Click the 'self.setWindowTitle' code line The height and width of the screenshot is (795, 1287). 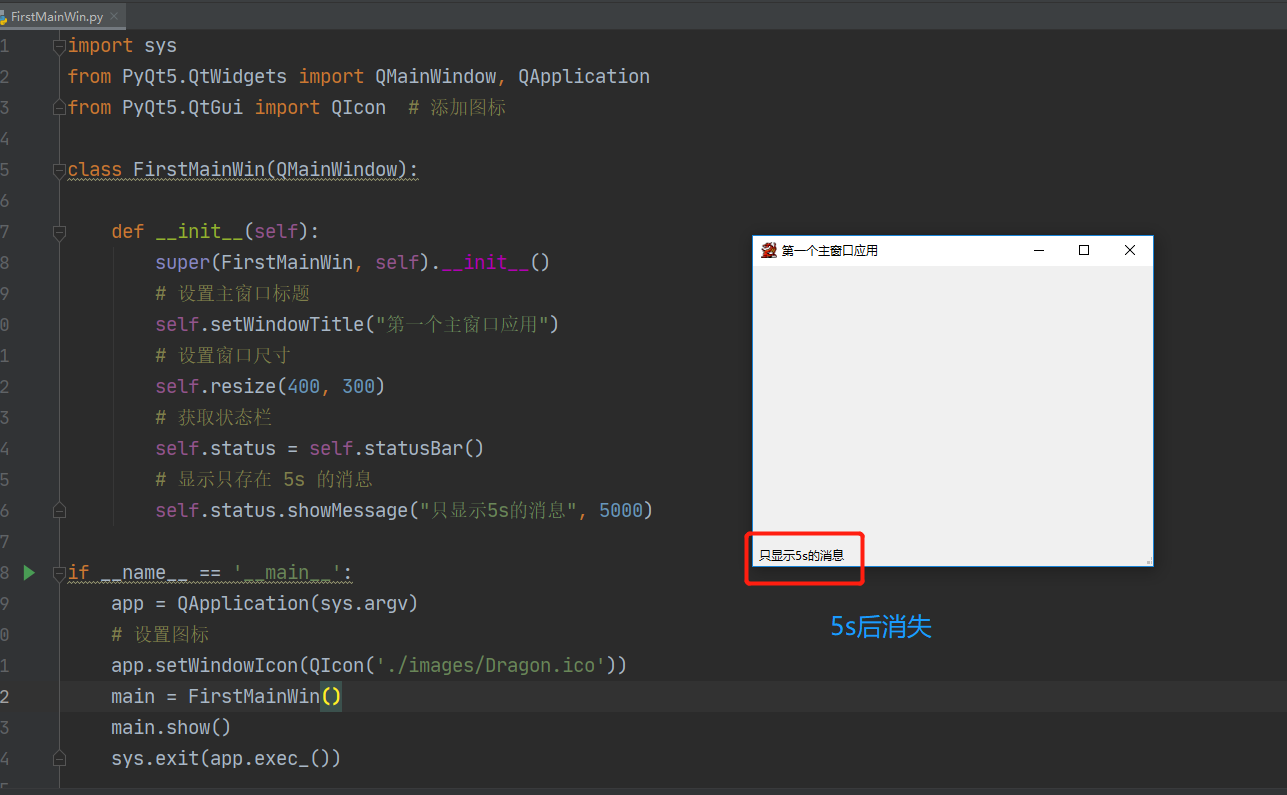(x=357, y=325)
